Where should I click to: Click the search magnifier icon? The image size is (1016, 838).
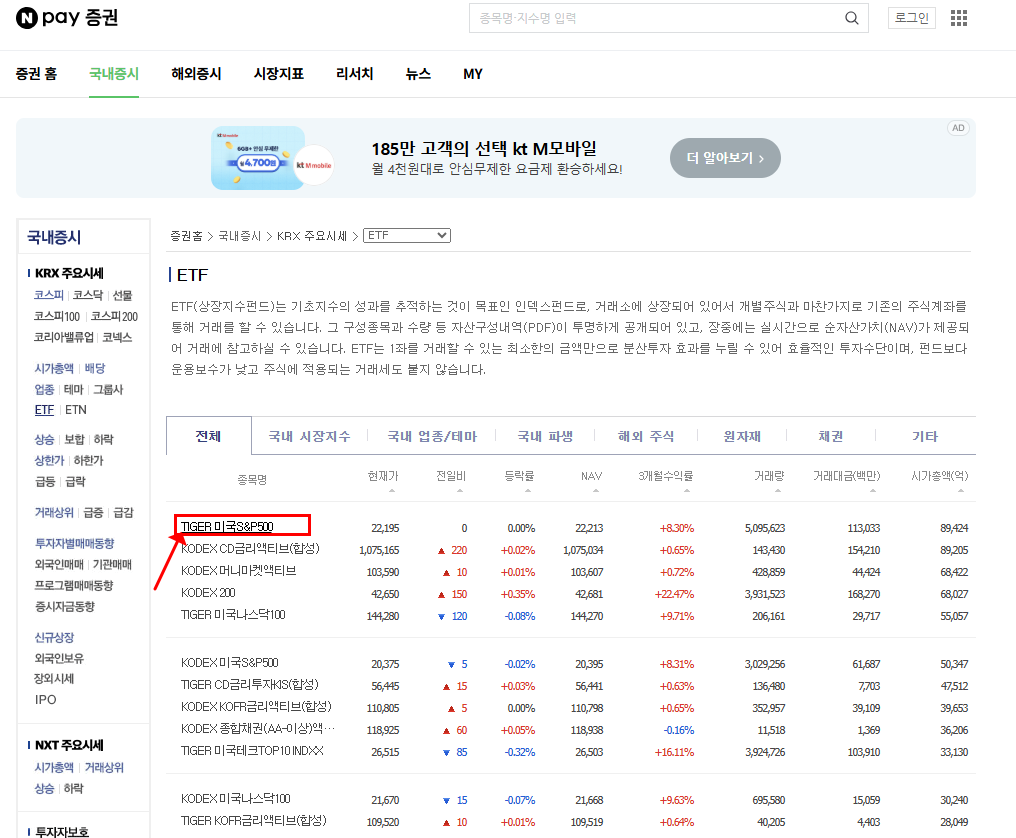click(851, 18)
